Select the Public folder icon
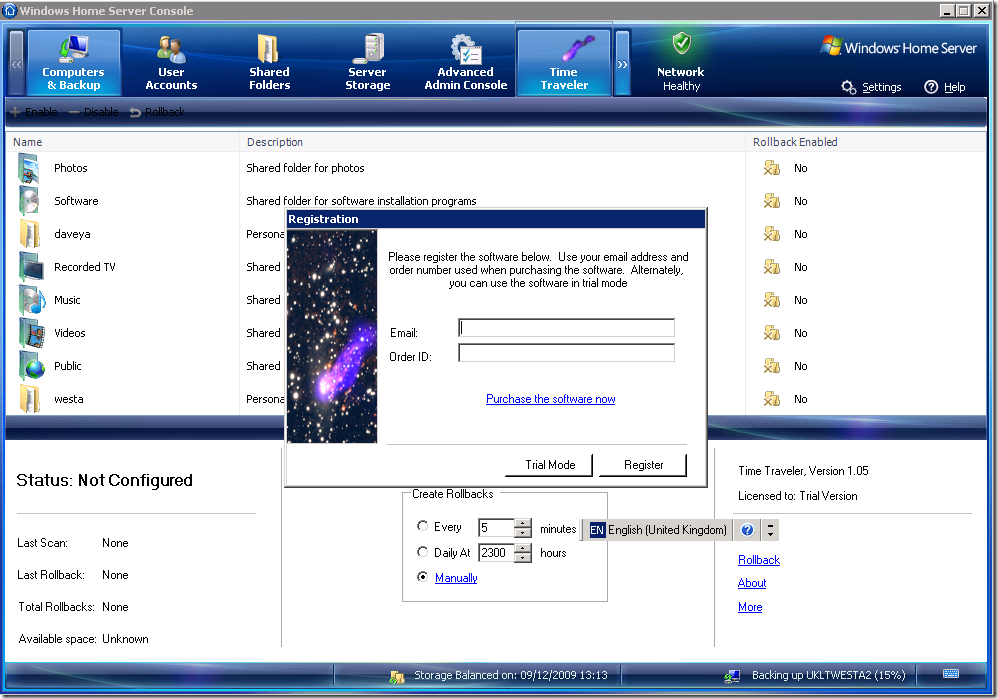Screen dimensions: 998x699 click(x=31, y=366)
